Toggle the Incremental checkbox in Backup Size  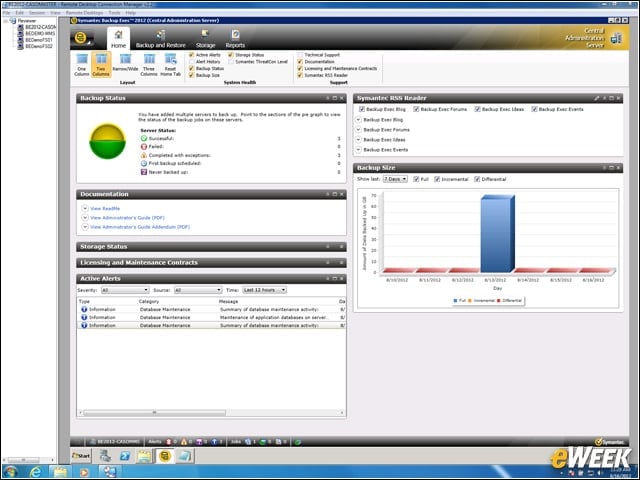tap(437, 179)
